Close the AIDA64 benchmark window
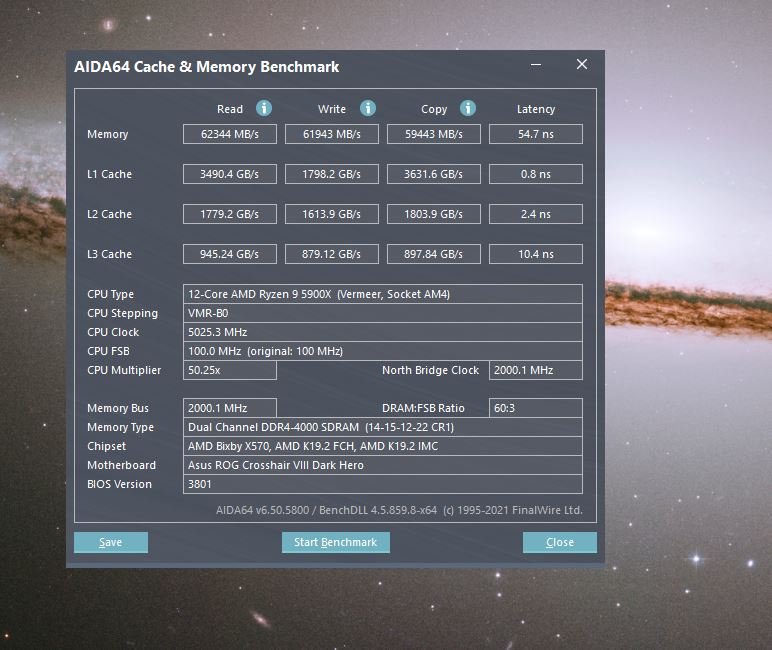 click(581, 65)
